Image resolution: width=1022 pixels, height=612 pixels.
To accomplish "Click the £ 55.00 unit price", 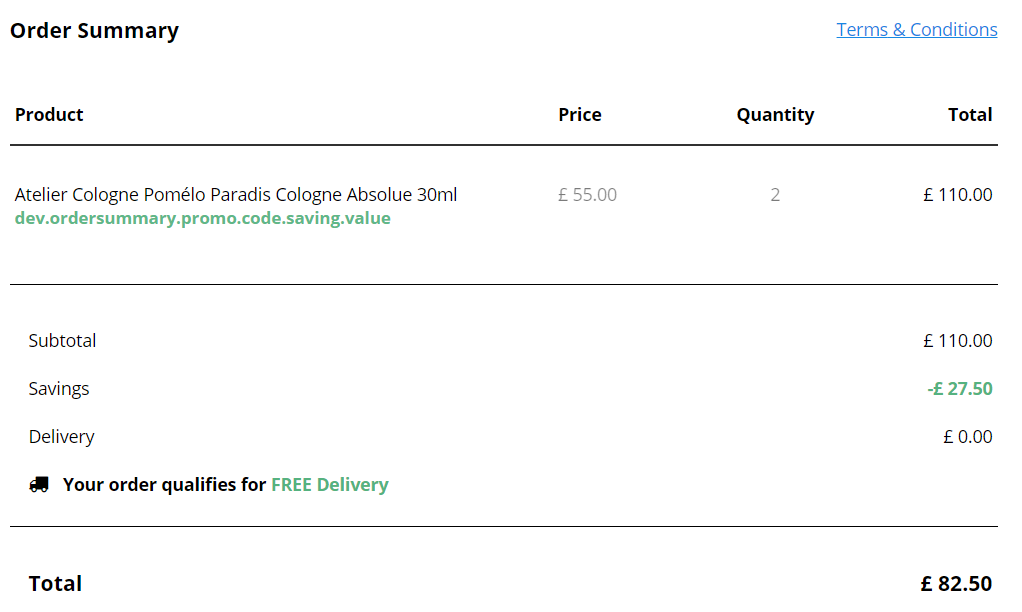I will 587,195.
